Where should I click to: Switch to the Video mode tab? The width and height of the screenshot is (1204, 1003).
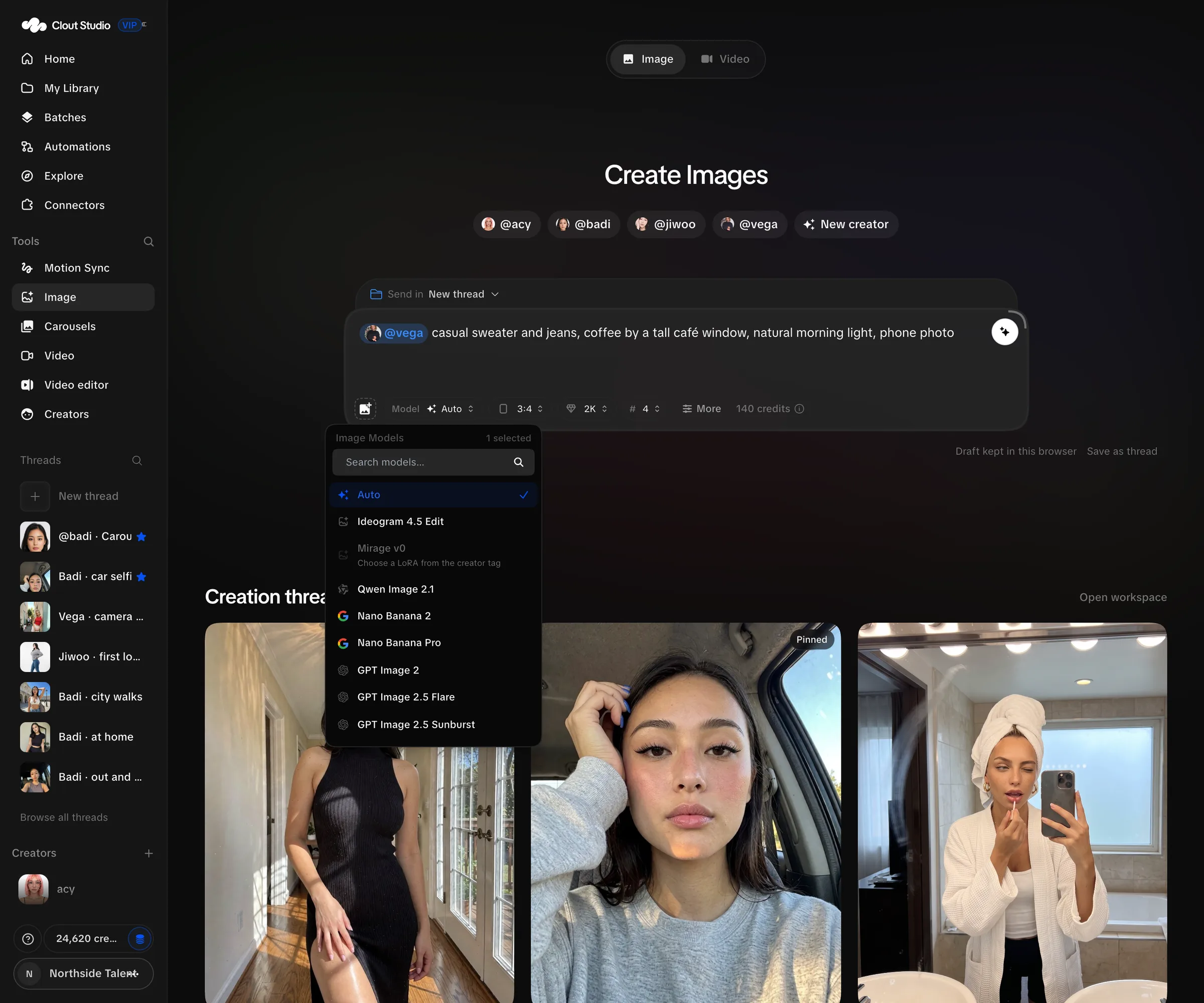(725, 59)
